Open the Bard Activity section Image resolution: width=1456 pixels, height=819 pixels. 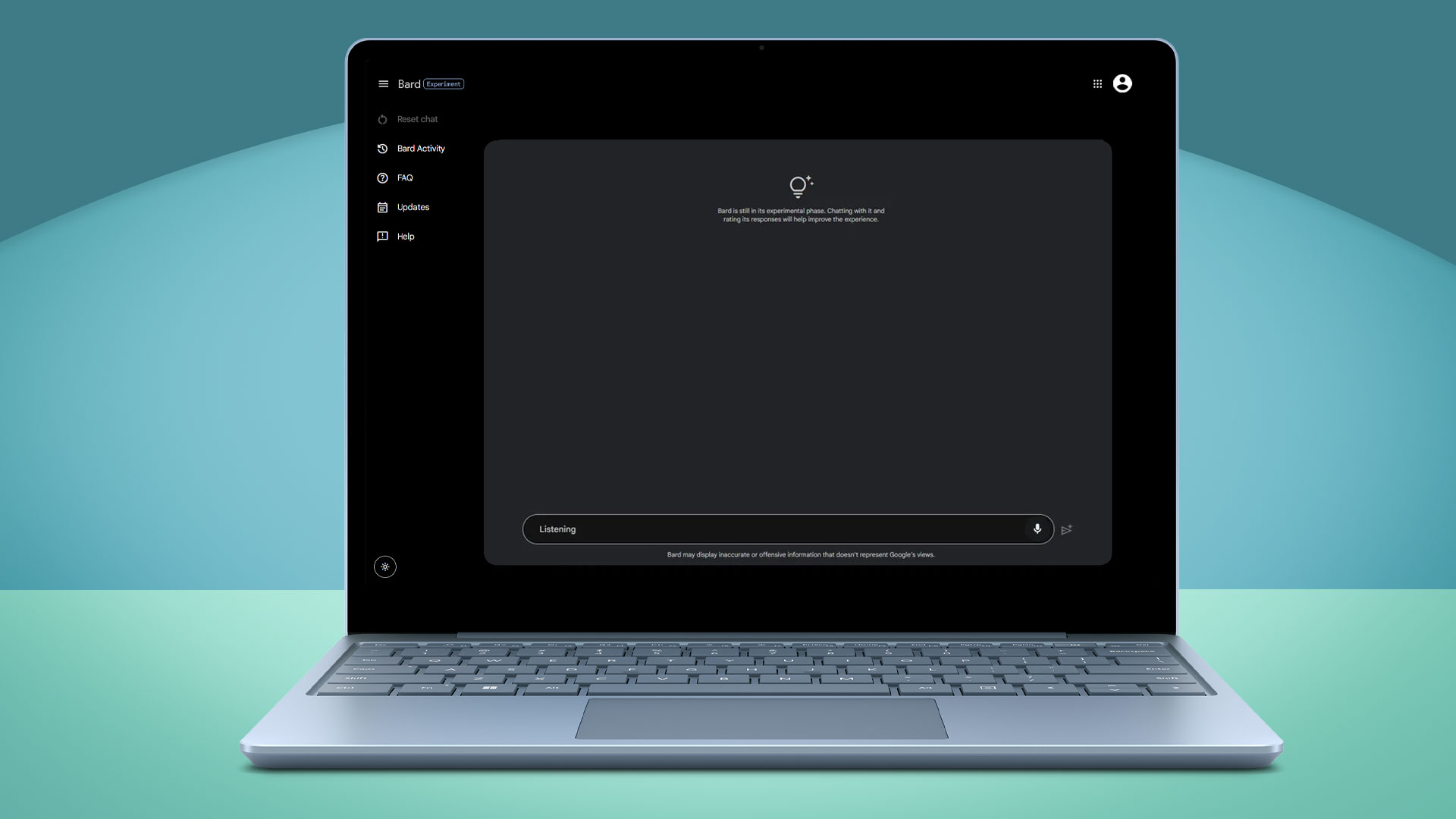421,148
